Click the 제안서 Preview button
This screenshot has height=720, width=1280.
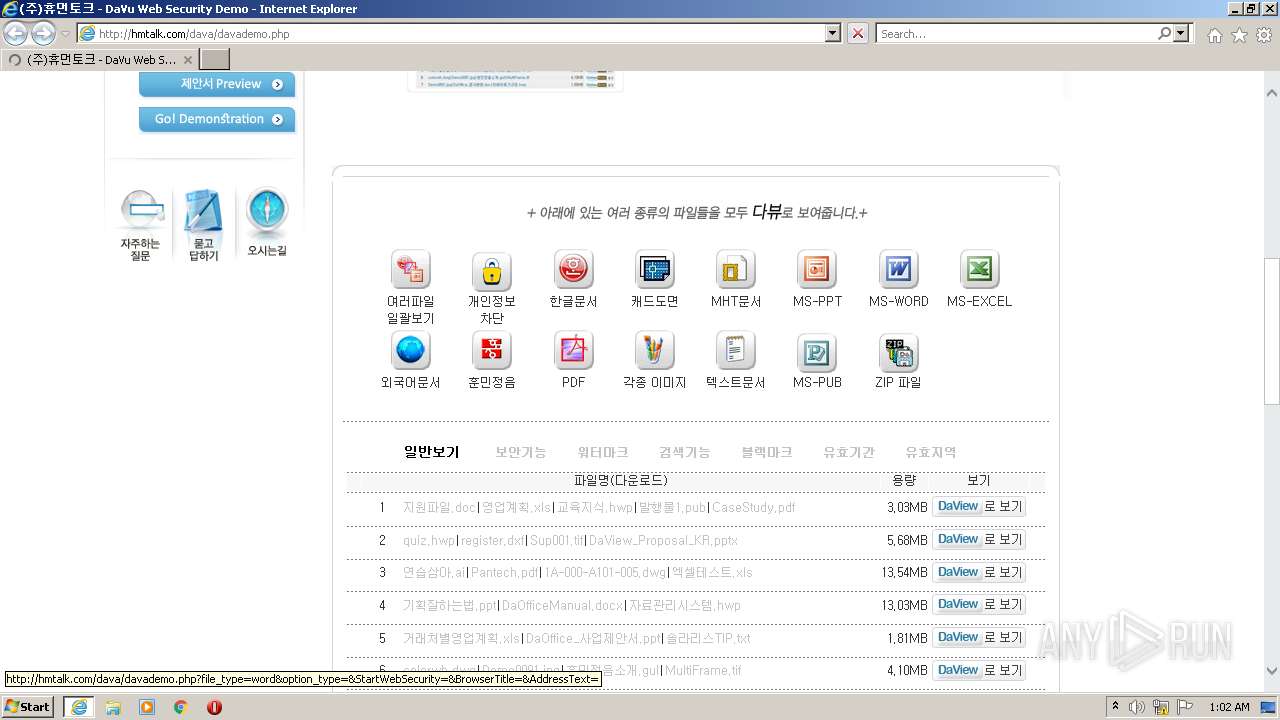[x=217, y=84]
